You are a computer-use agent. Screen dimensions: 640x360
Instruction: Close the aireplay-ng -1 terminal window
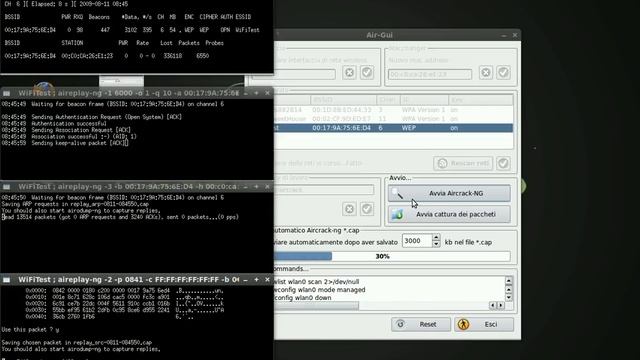(267, 93)
